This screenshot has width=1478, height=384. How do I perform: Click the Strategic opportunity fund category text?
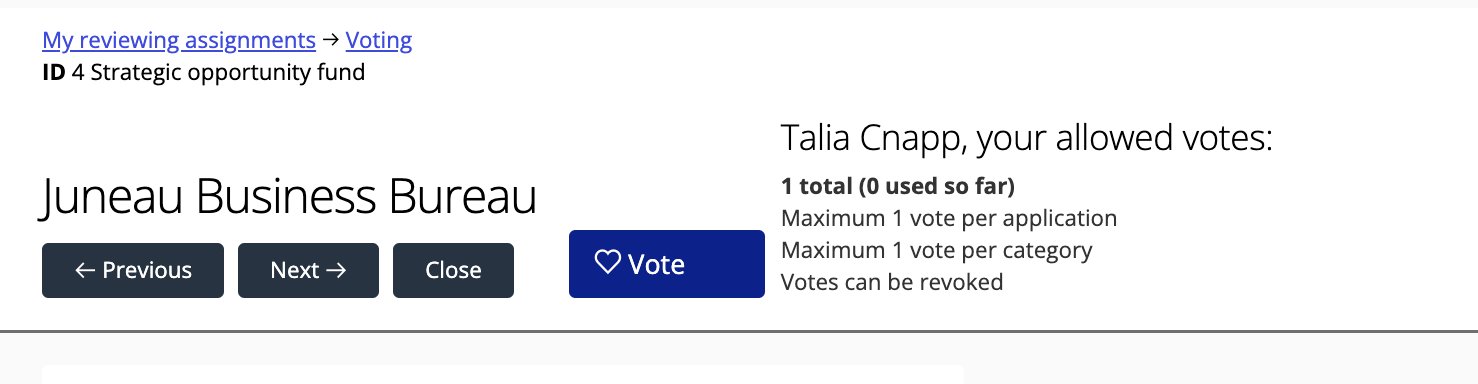(x=228, y=72)
